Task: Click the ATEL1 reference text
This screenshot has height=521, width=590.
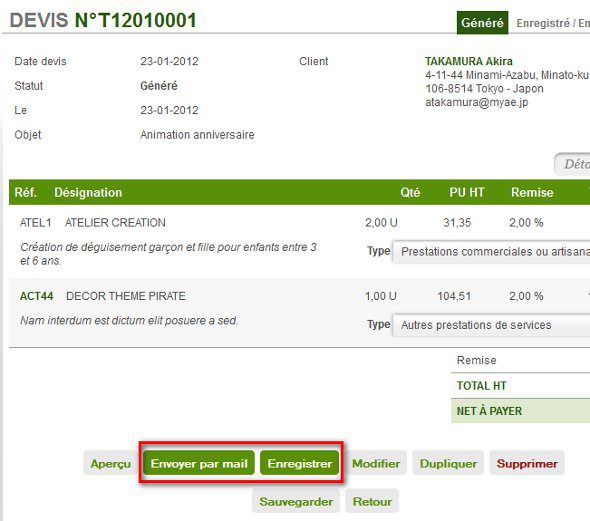Action: pyautogui.click(x=35, y=223)
